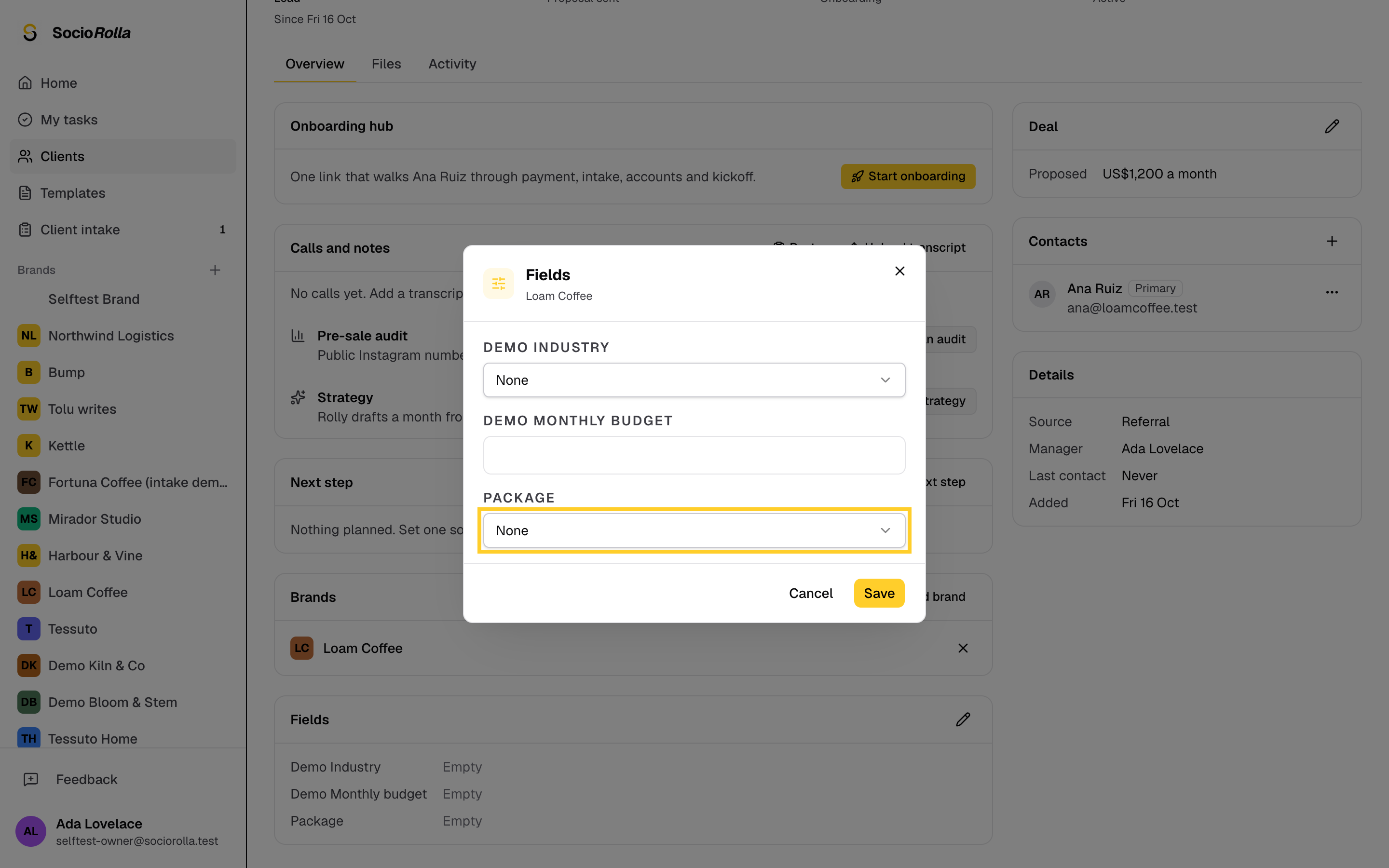Image resolution: width=1389 pixels, height=868 pixels.
Task: Close the Fields dialog with the X
Action: [899, 271]
